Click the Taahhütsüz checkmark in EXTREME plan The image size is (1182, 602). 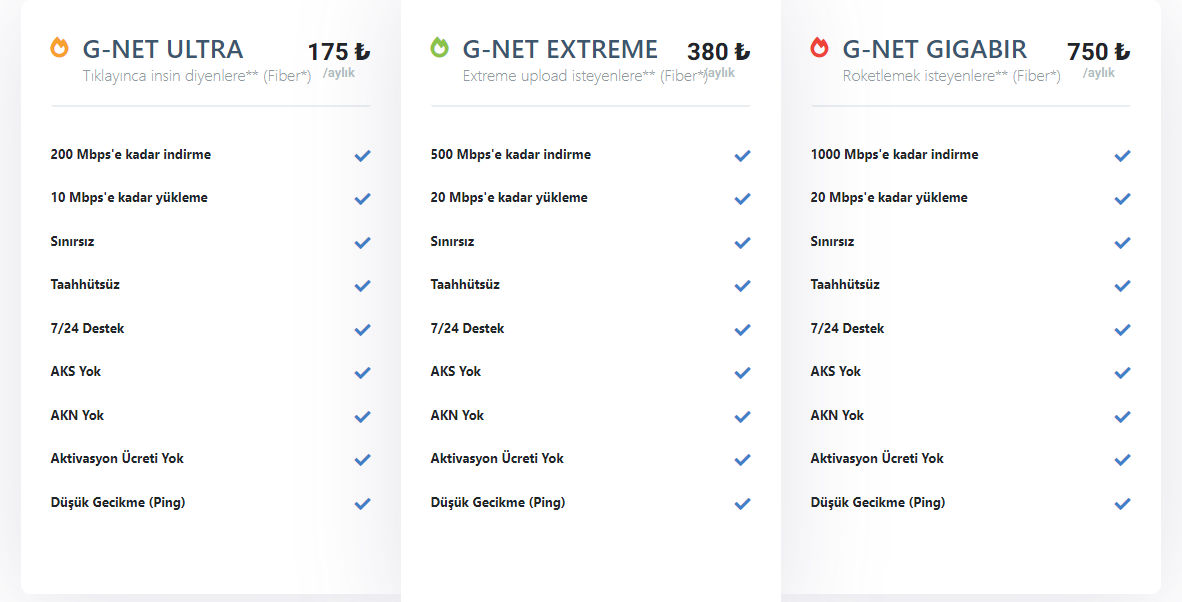coord(742,286)
